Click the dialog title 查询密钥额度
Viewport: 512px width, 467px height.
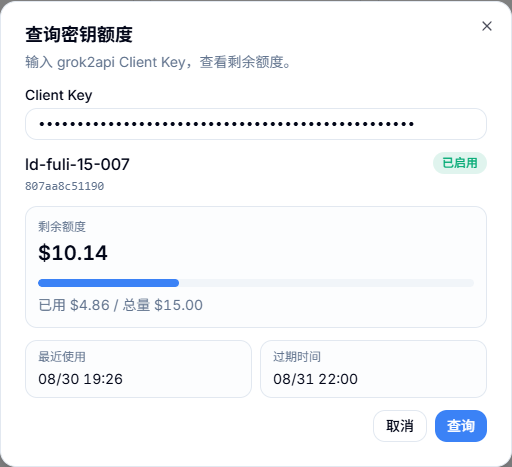(x=79, y=34)
